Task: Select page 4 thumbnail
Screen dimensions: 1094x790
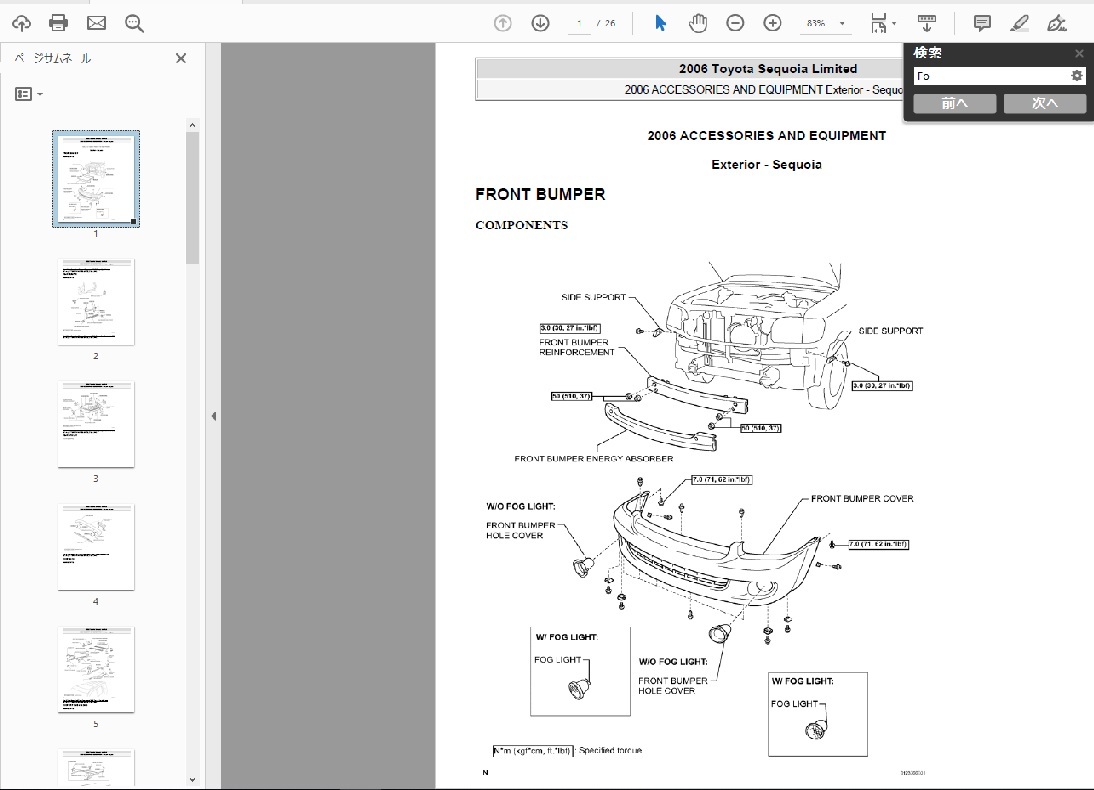Action: (x=96, y=547)
